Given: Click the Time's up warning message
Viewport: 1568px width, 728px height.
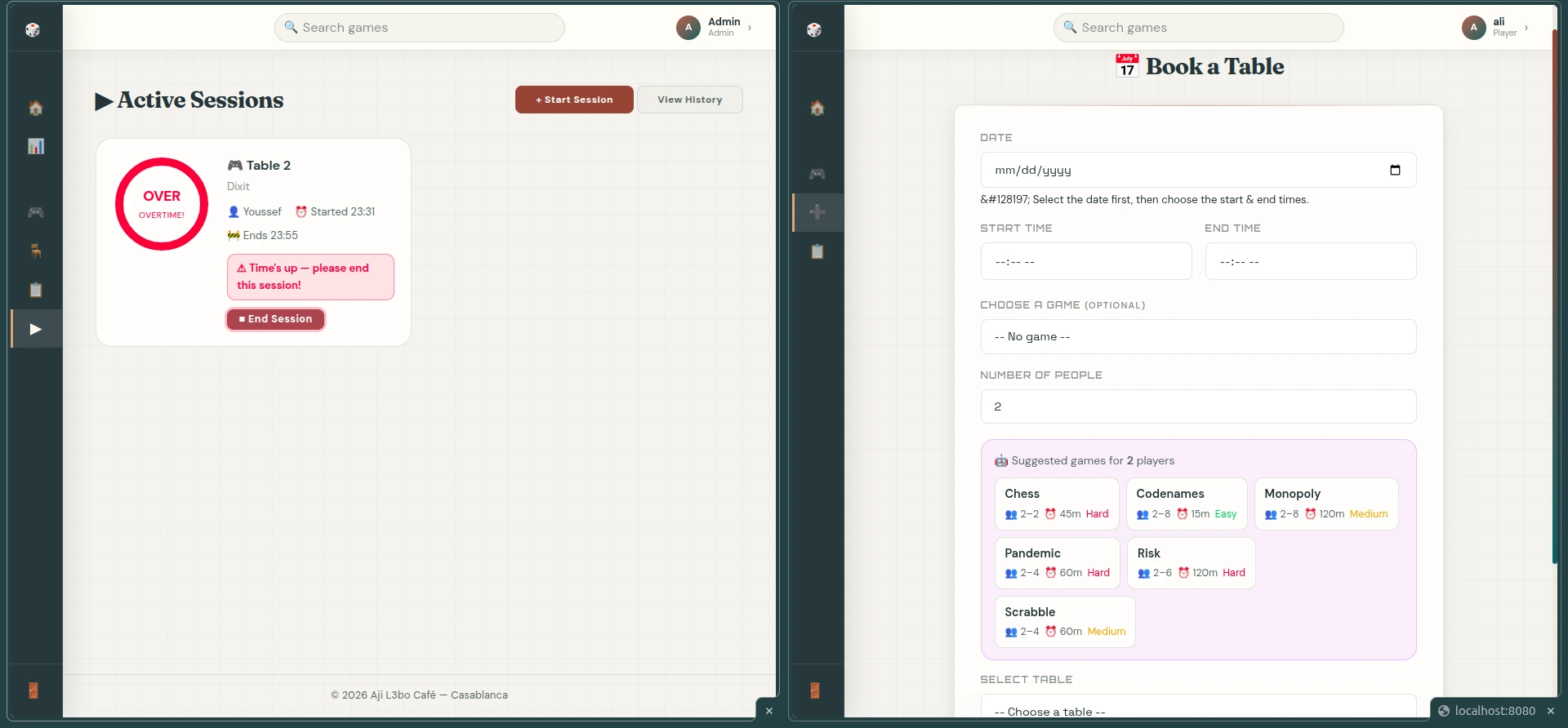Looking at the screenshot, I should [310, 277].
